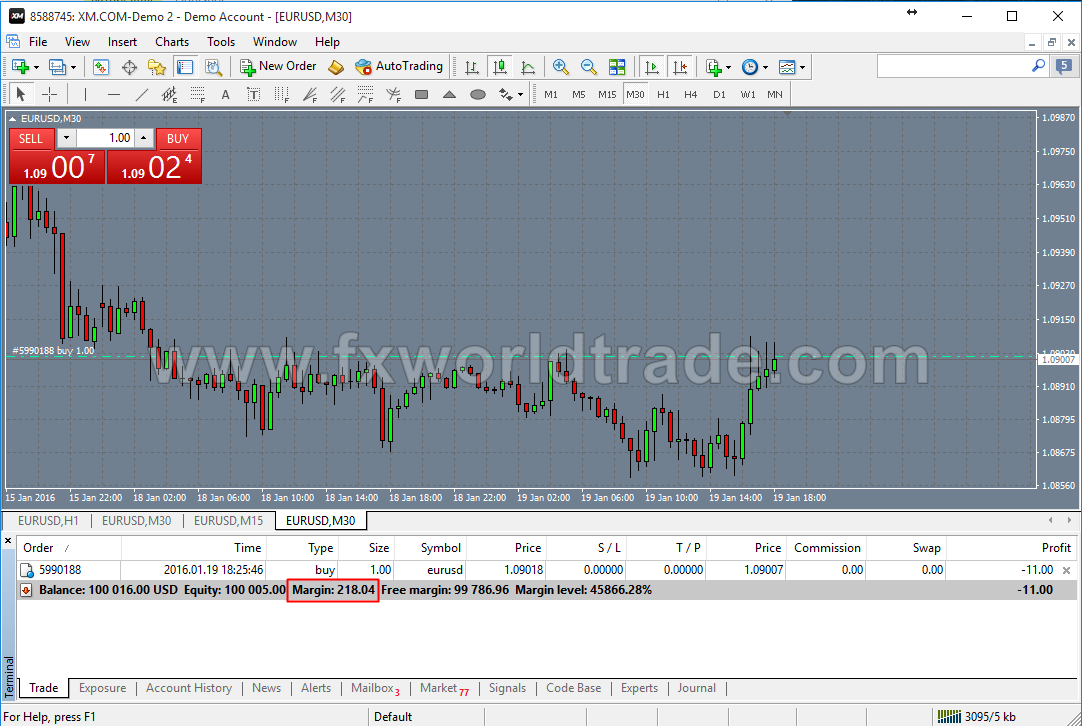Toggle the Data Window crosshair icon

point(129,67)
